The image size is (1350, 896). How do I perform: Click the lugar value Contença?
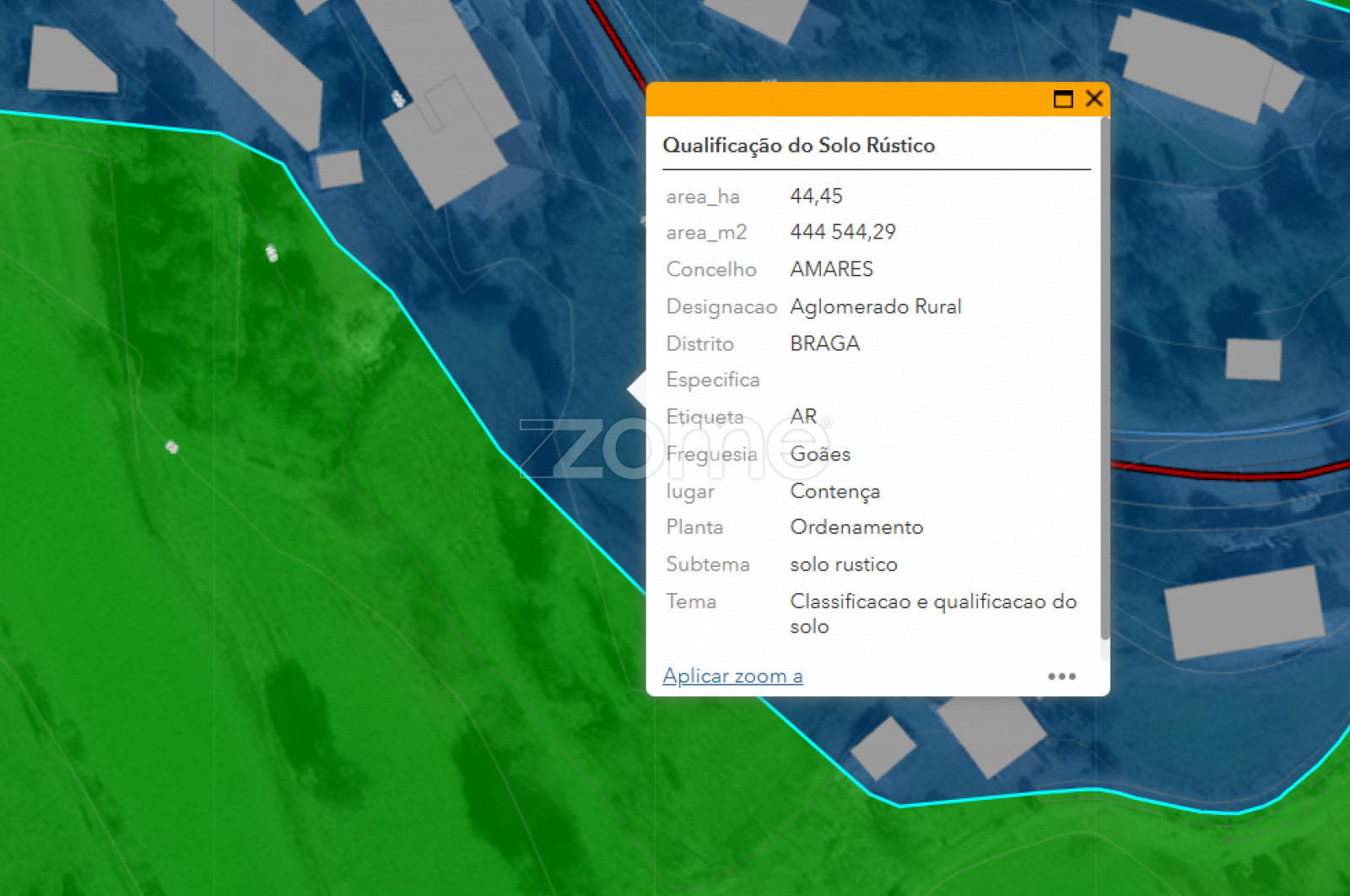(x=834, y=491)
